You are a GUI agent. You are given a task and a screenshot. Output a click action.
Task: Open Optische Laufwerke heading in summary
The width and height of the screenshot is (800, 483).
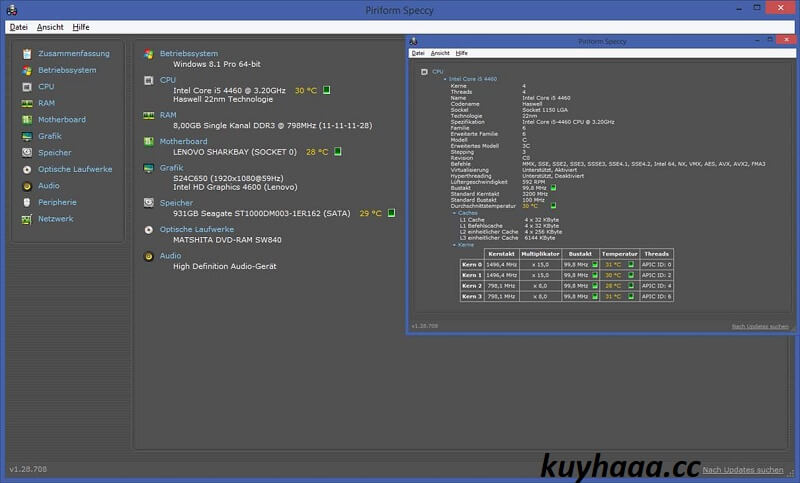pyautogui.click(x=196, y=230)
